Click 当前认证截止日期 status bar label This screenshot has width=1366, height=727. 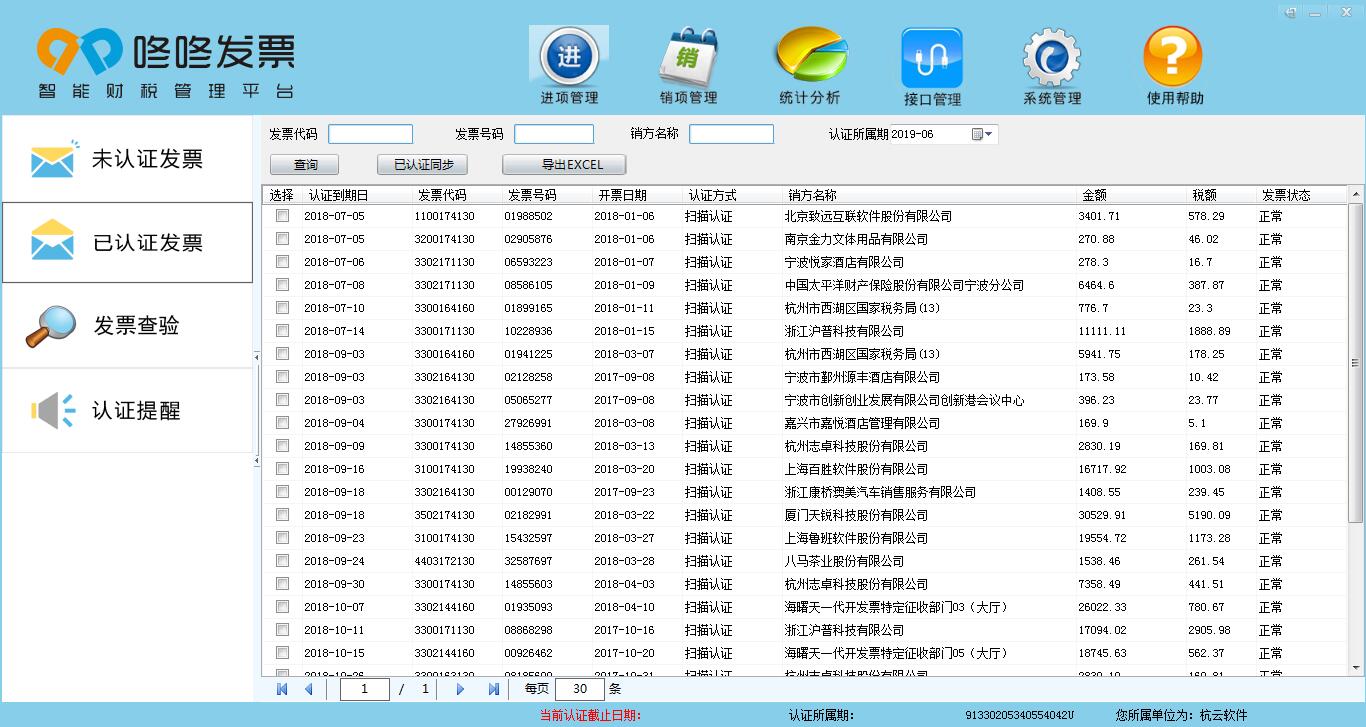point(590,715)
